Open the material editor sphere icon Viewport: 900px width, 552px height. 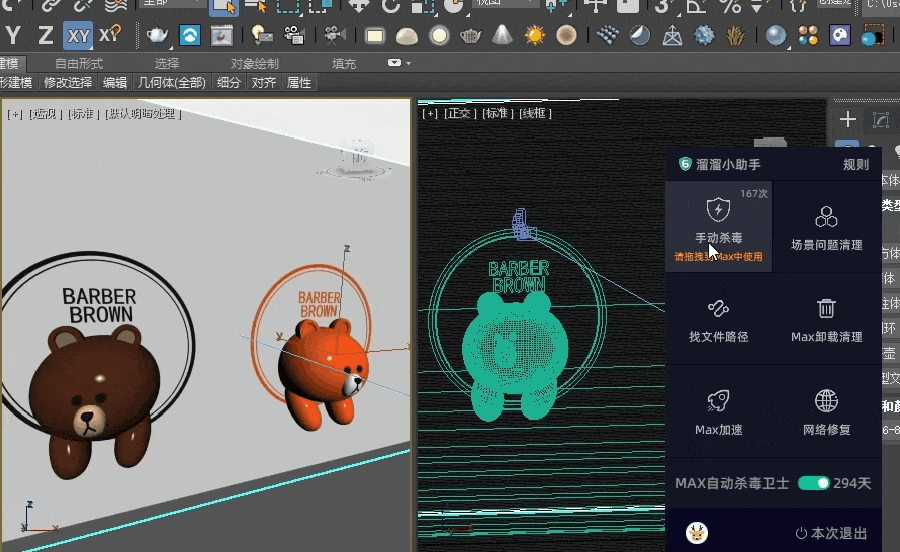tap(775, 36)
